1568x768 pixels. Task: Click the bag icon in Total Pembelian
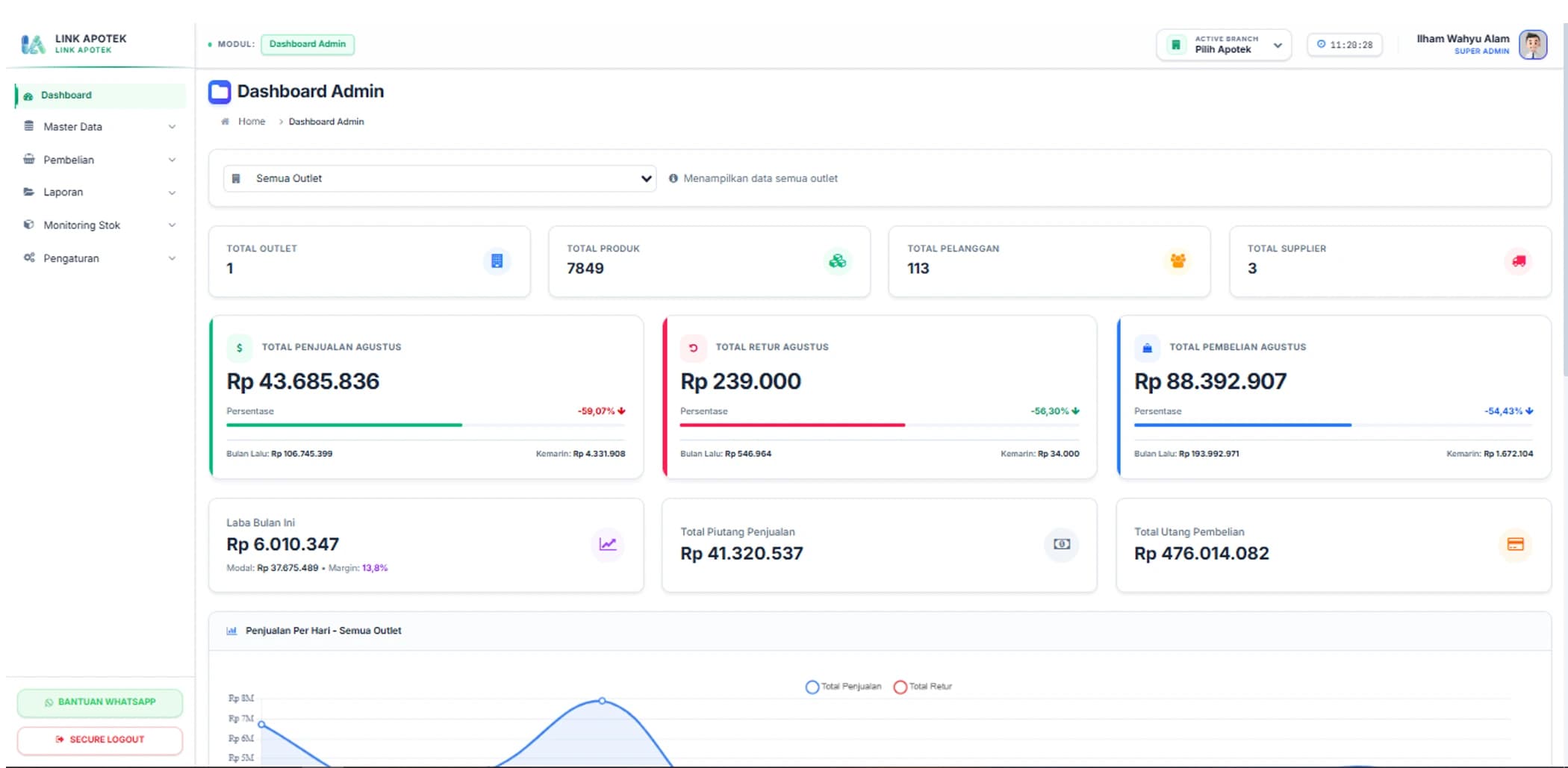[x=1147, y=348]
